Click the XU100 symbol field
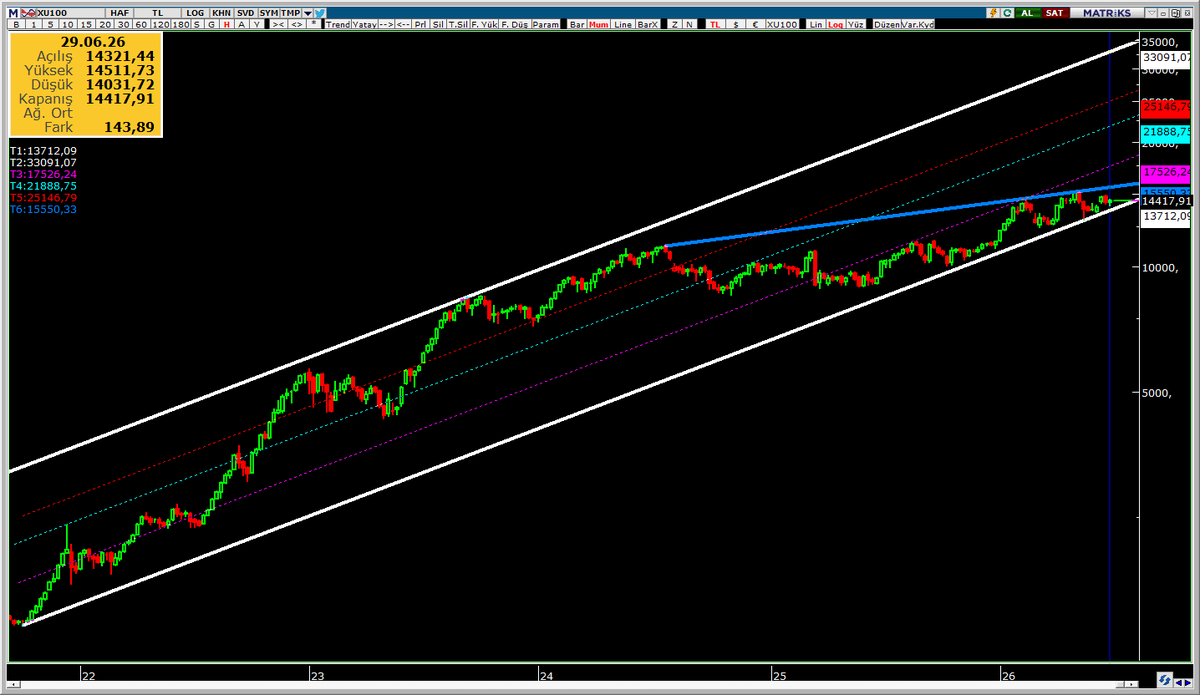This screenshot has width=1200, height=695. [x=70, y=12]
